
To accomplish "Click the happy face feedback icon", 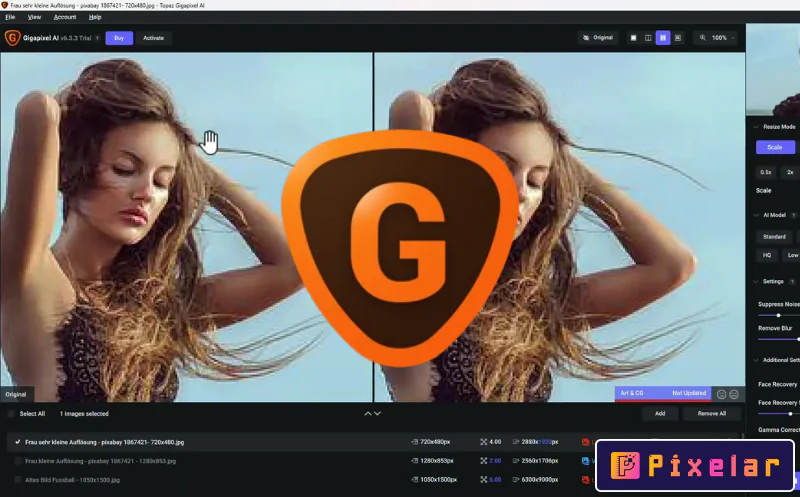I will point(721,394).
